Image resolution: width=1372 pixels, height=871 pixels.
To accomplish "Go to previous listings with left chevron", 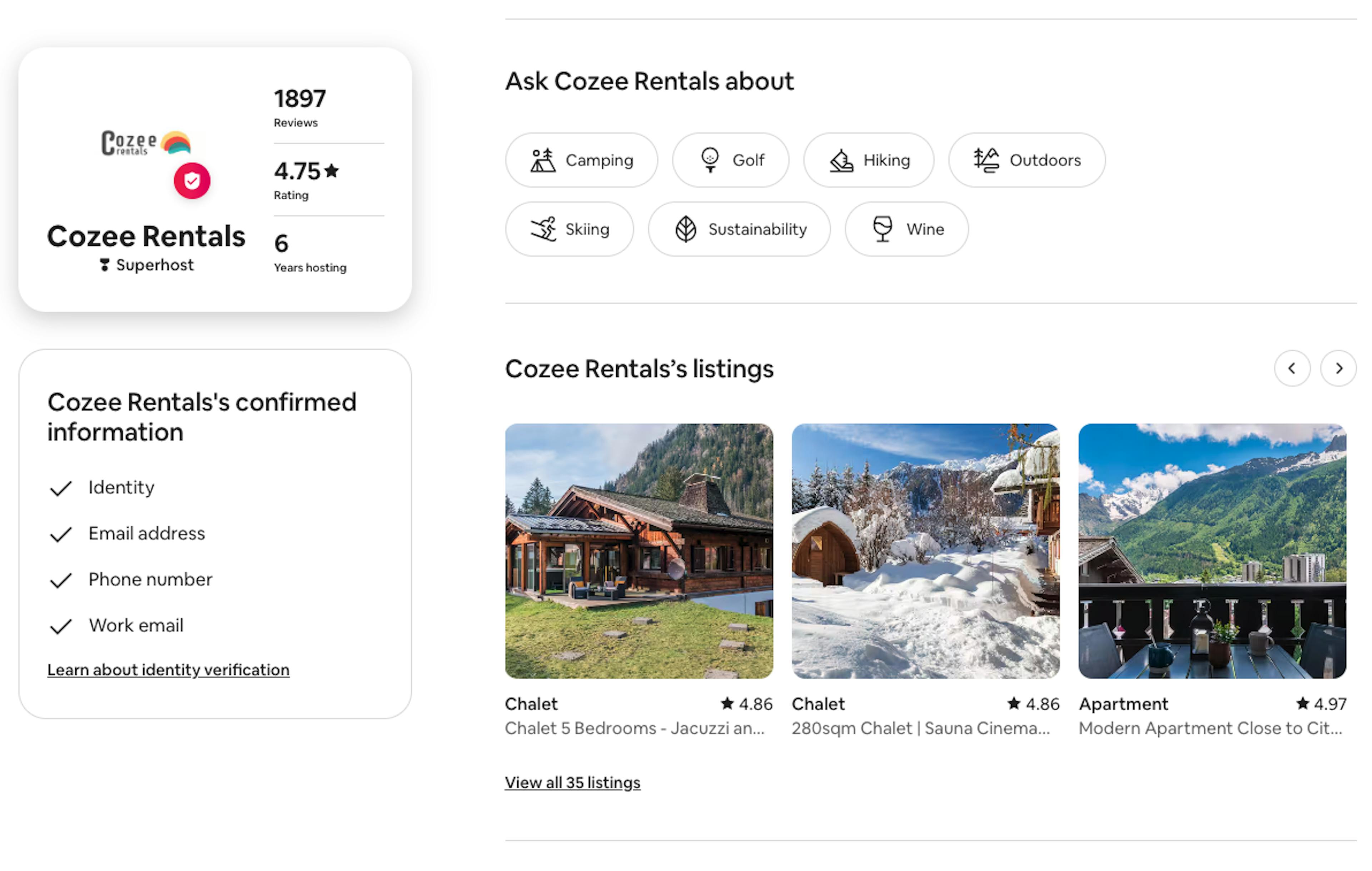I will [x=1292, y=369].
